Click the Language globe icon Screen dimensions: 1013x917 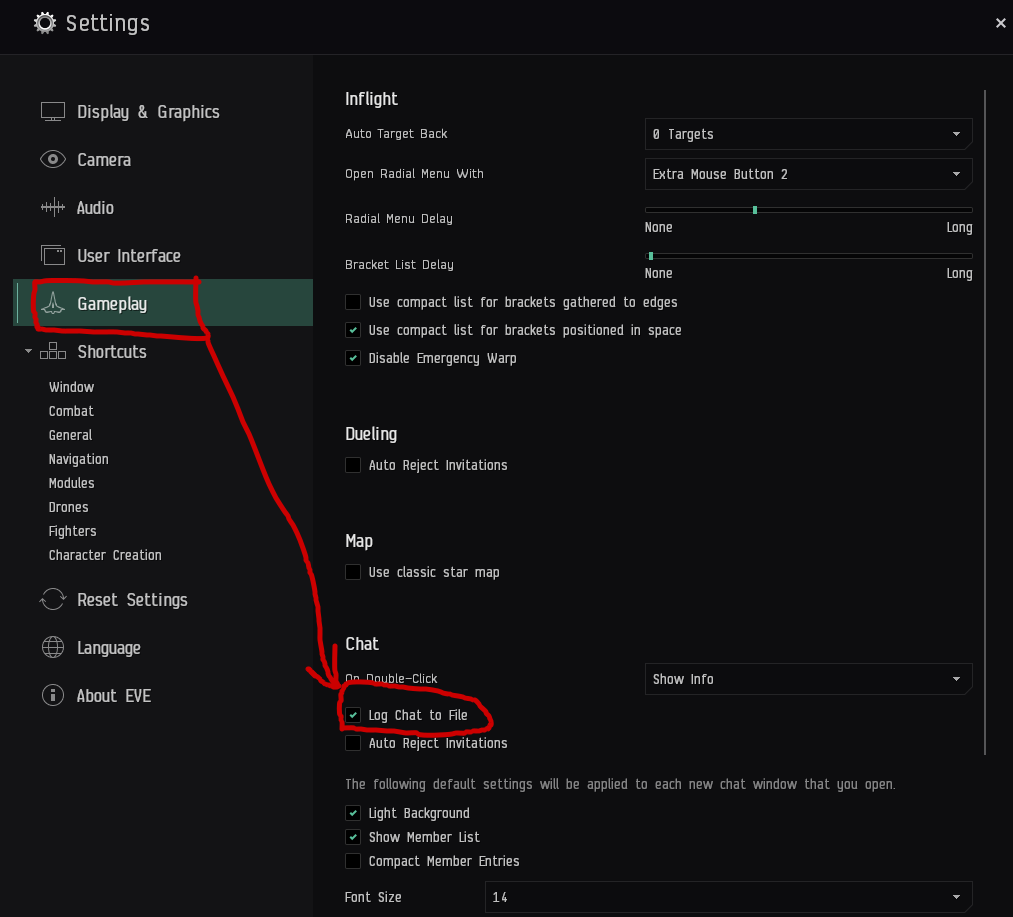coord(53,648)
